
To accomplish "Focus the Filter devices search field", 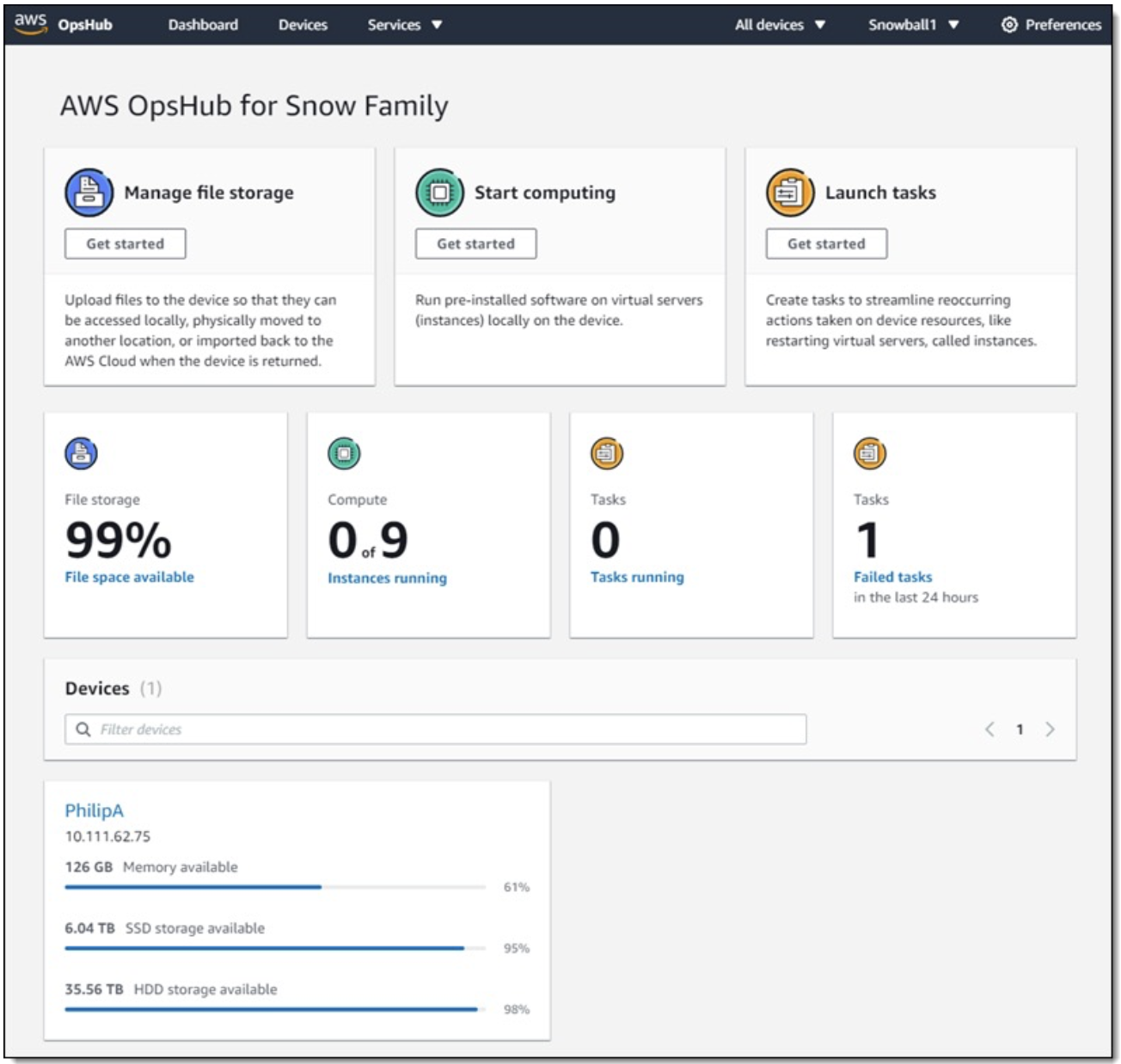I will 436,729.
